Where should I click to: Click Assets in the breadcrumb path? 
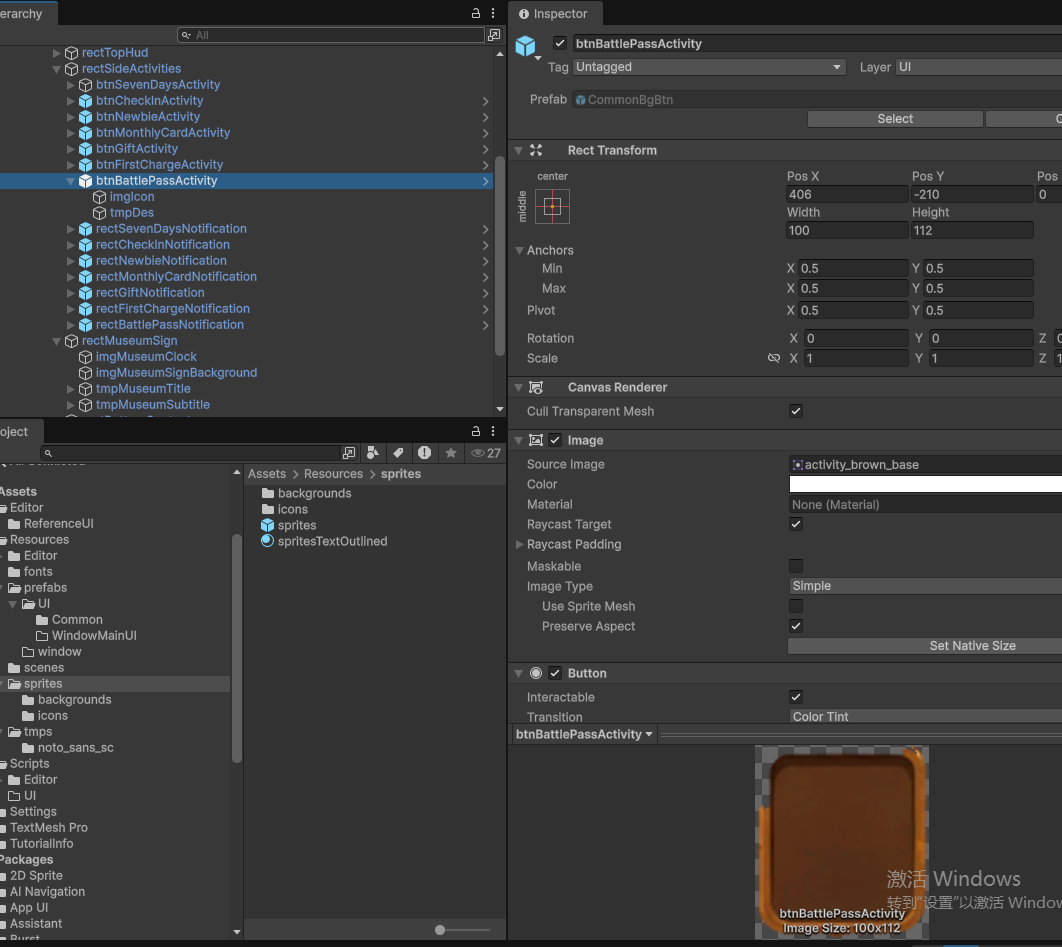click(267, 474)
